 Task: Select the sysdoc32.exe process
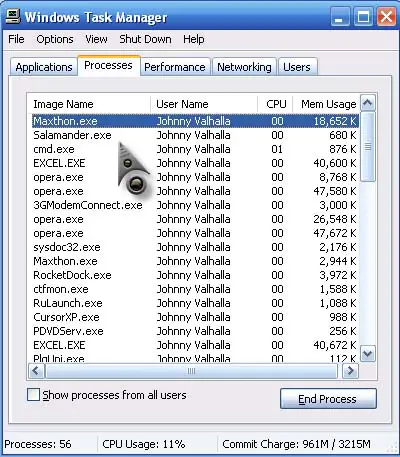(x=195, y=247)
